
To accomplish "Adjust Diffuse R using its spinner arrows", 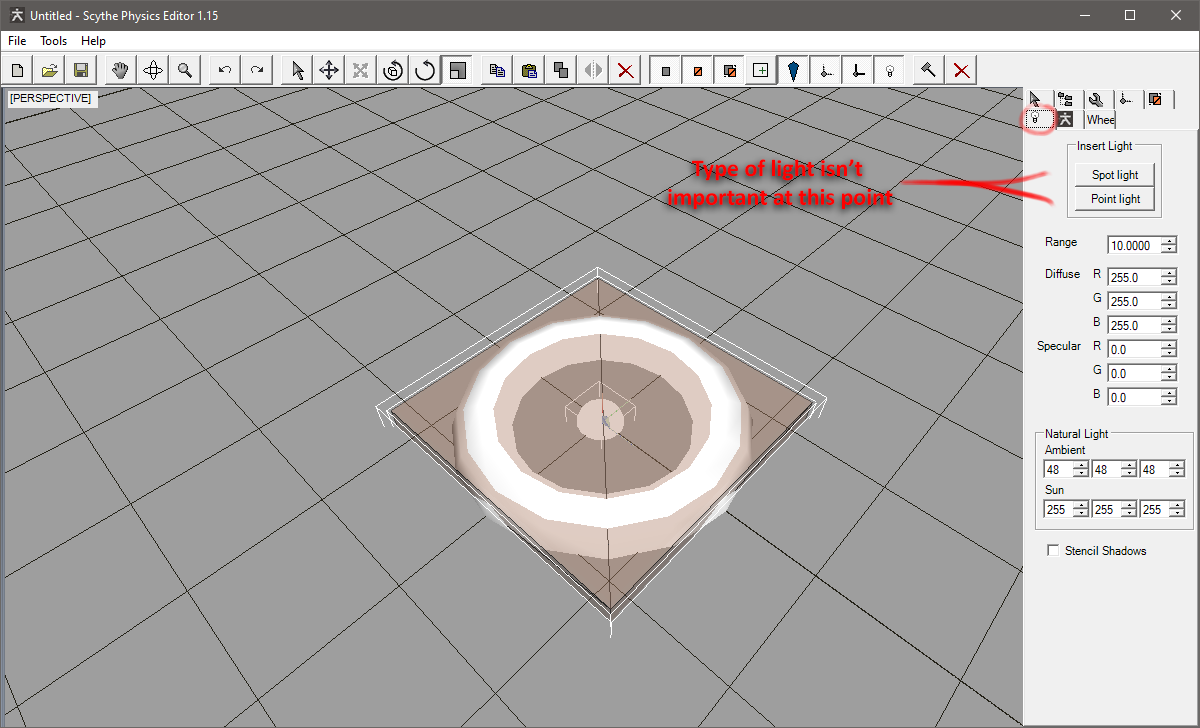I will 1169,277.
